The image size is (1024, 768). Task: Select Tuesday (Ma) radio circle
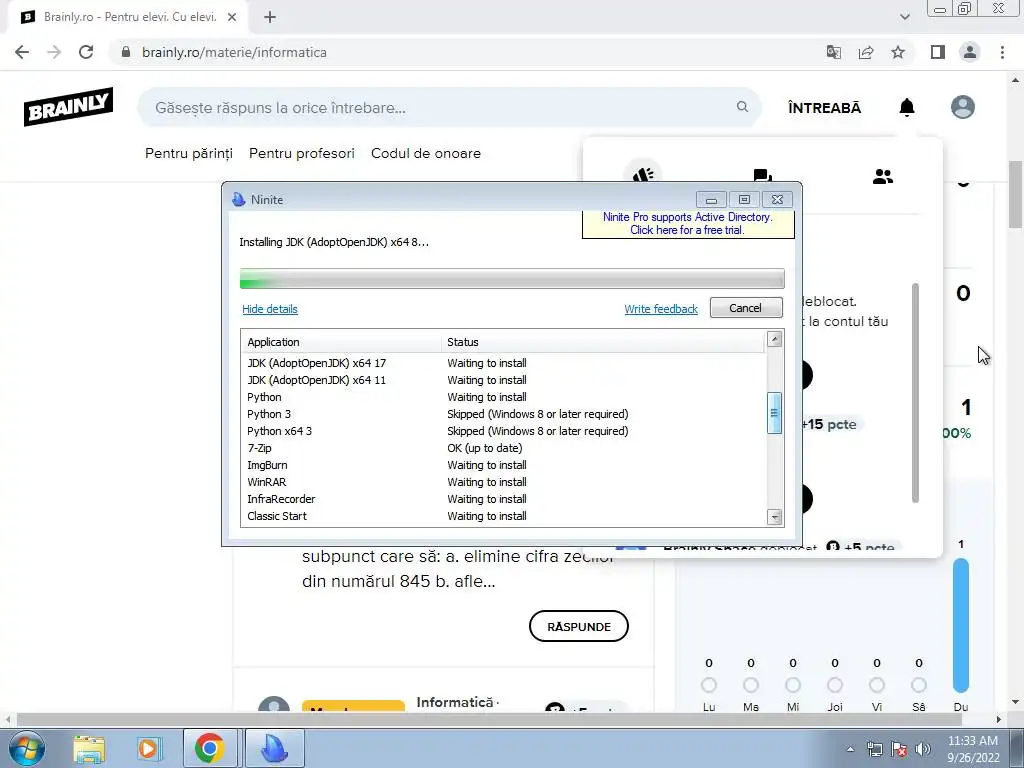750,684
